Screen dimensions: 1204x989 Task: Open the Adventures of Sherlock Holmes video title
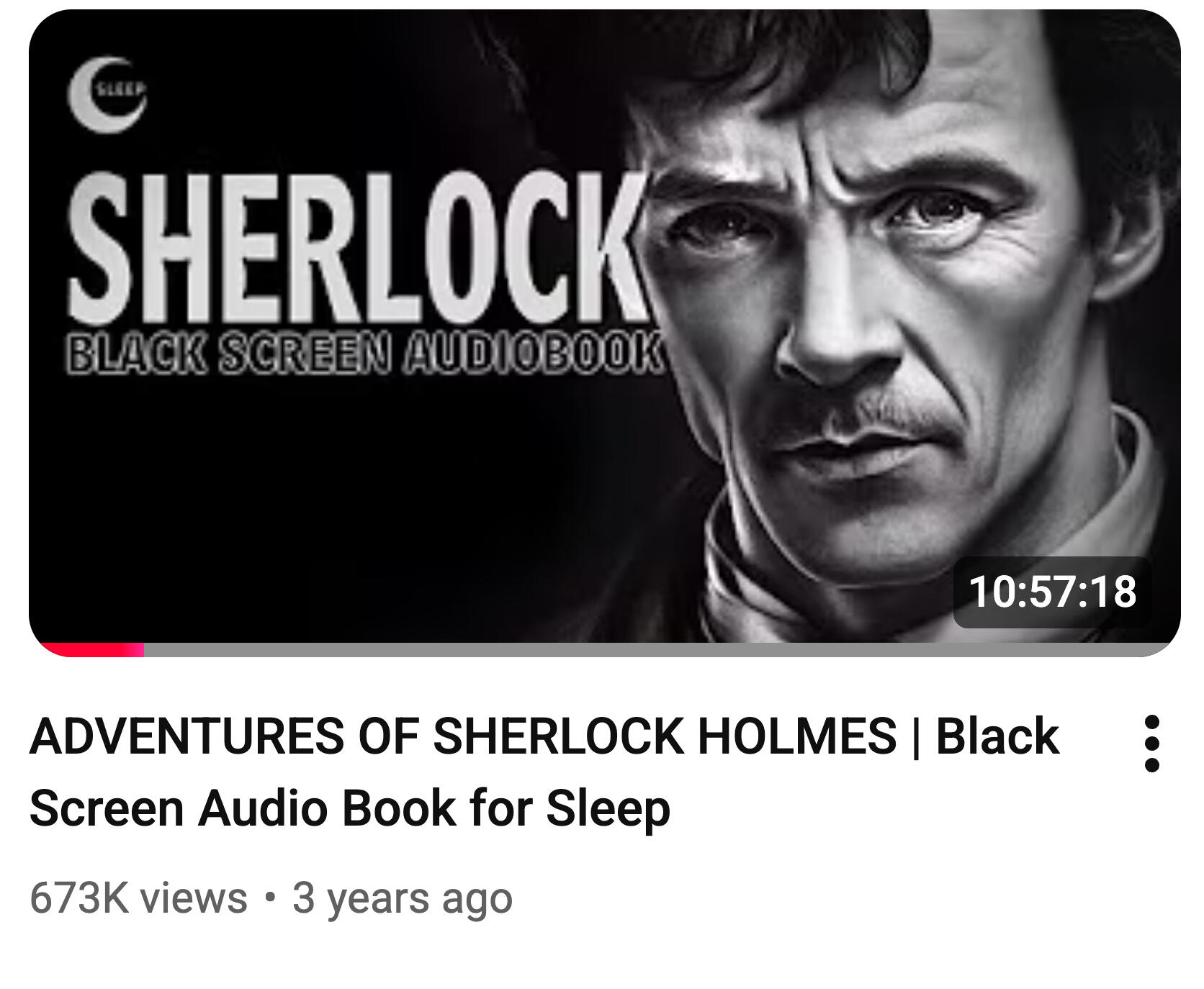coord(544,772)
